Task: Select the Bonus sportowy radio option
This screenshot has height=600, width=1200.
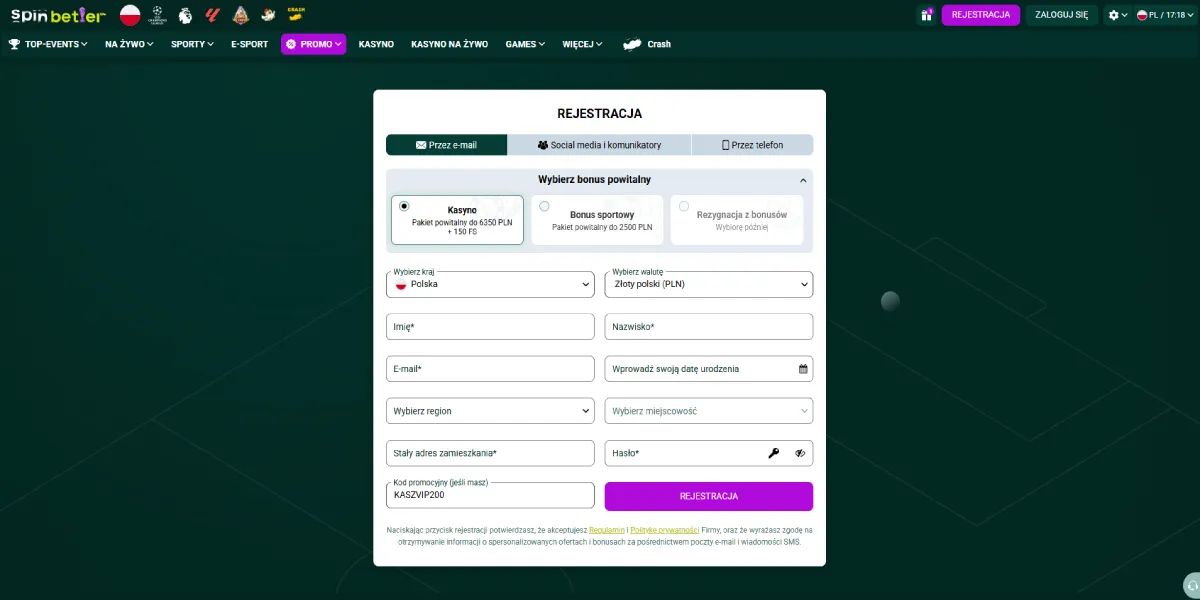Action: 544,206
